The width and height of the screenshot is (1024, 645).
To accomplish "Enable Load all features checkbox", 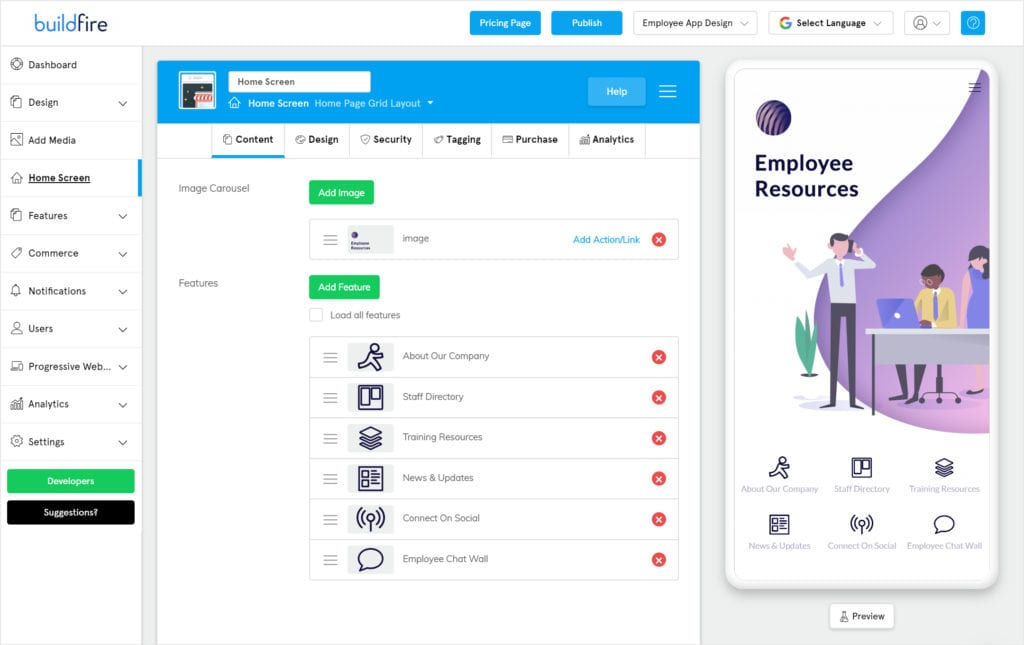I will (x=316, y=315).
